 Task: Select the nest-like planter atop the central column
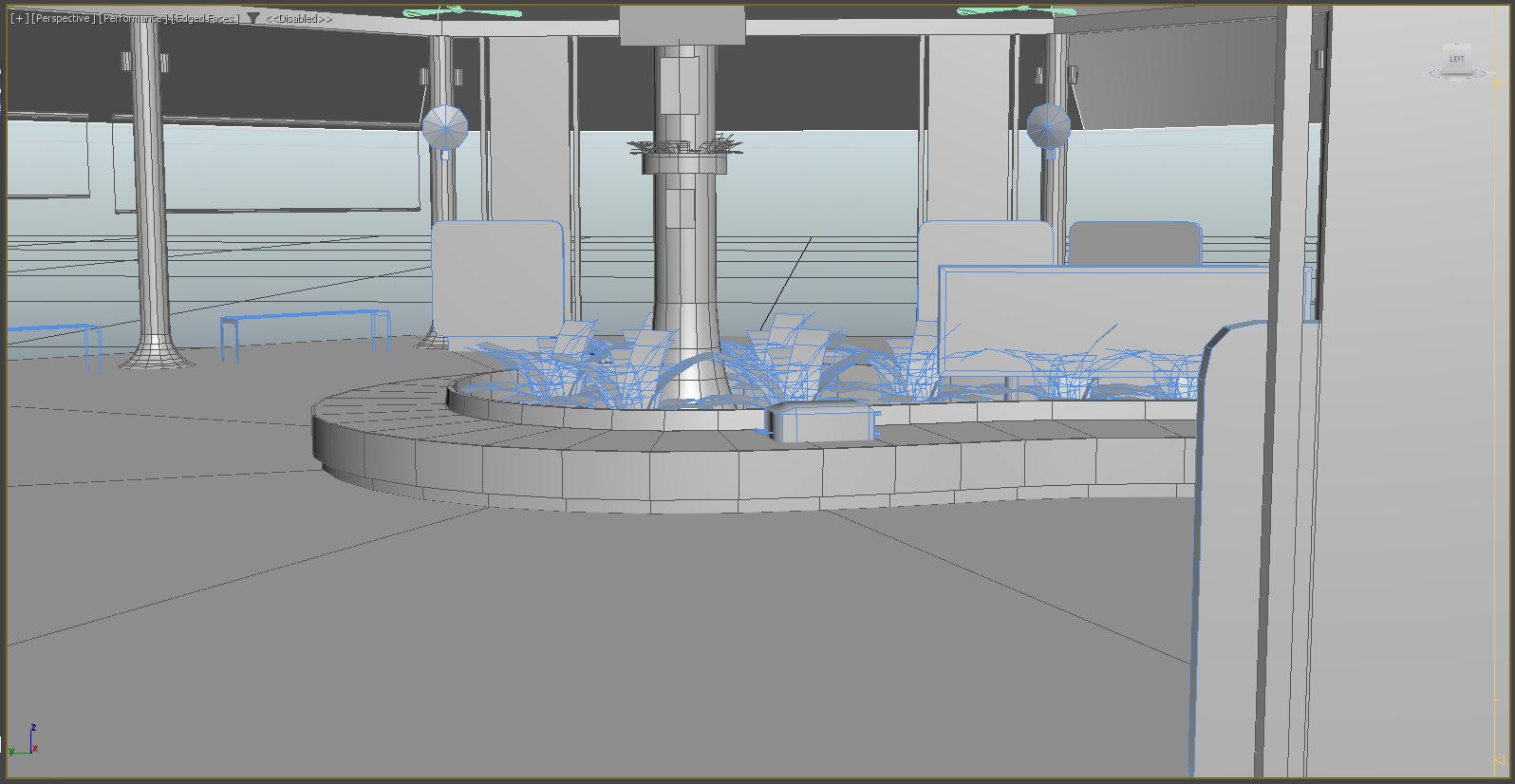(685, 146)
